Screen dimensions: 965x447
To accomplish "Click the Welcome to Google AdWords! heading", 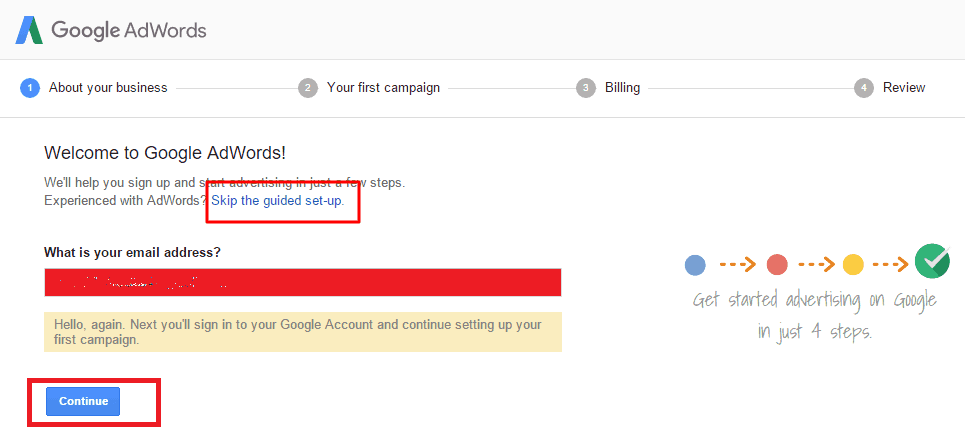I will [166, 153].
